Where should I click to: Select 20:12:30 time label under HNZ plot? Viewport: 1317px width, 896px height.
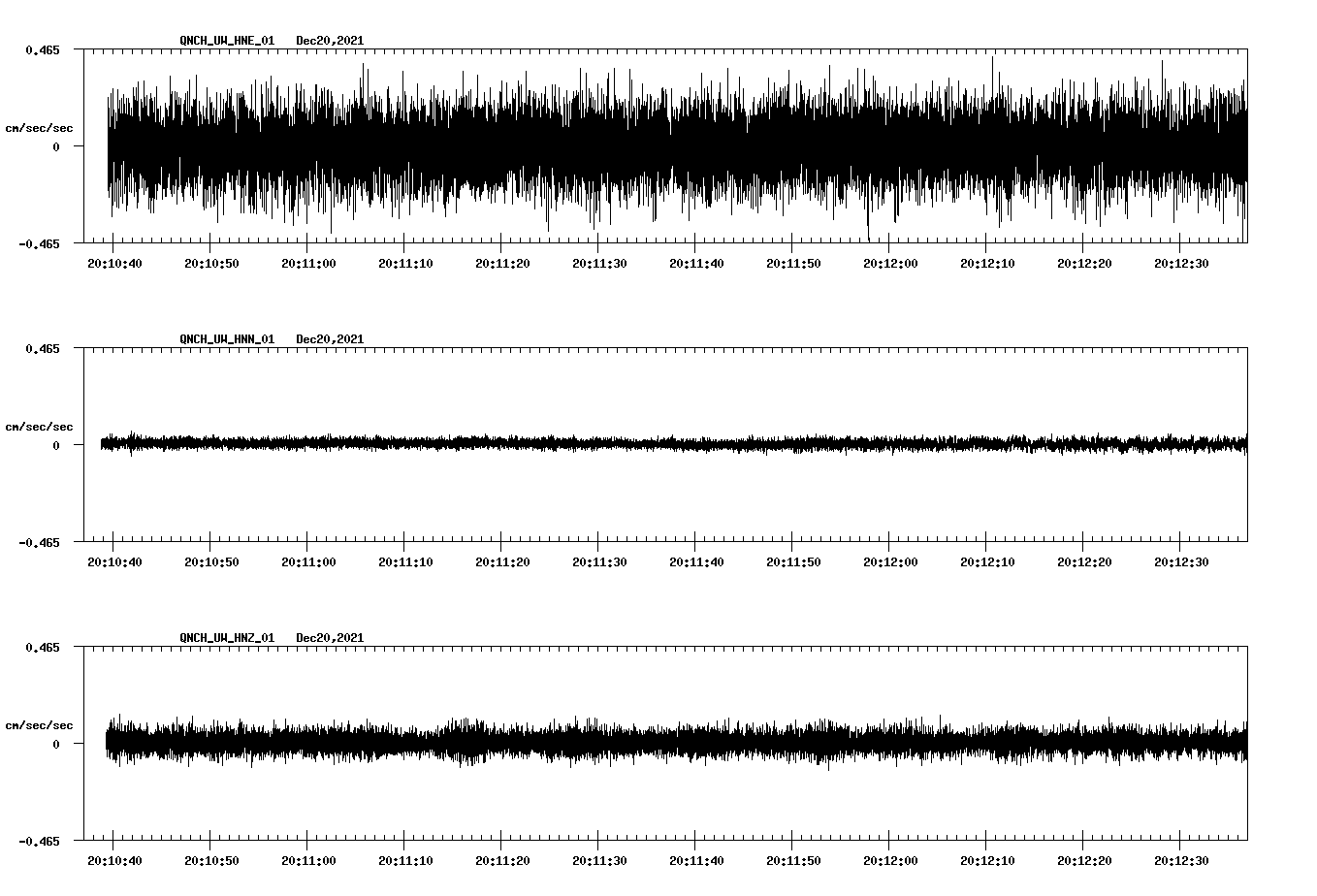click(x=1181, y=861)
